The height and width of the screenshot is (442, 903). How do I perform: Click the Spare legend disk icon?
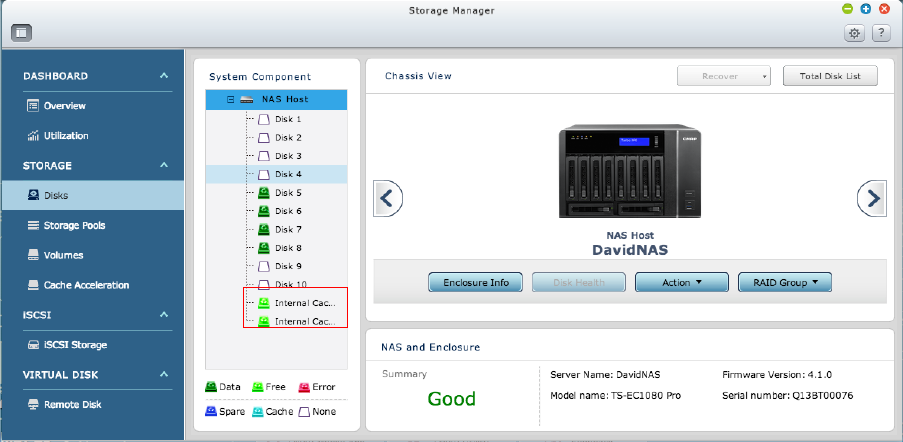[211, 411]
